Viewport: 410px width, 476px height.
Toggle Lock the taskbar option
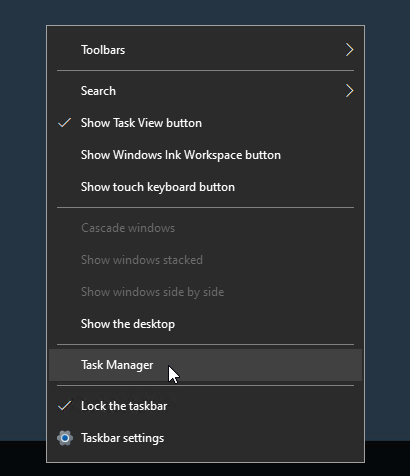[205, 406]
